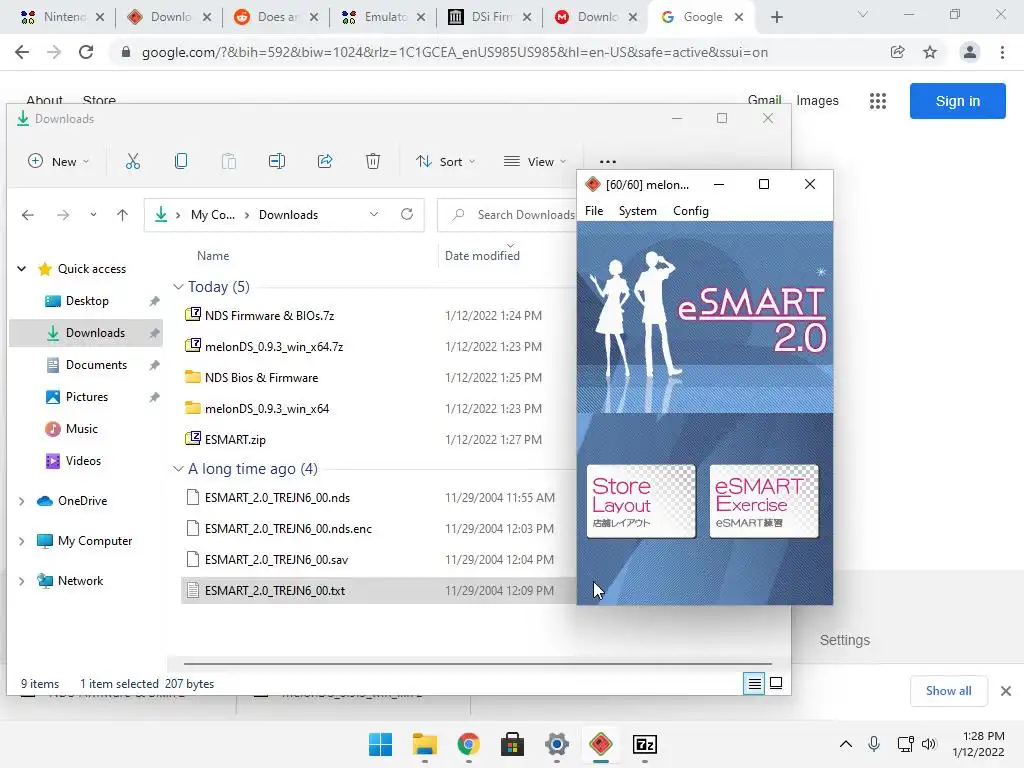
Task: Sort by the Date modified column header
Action: tap(482, 256)
